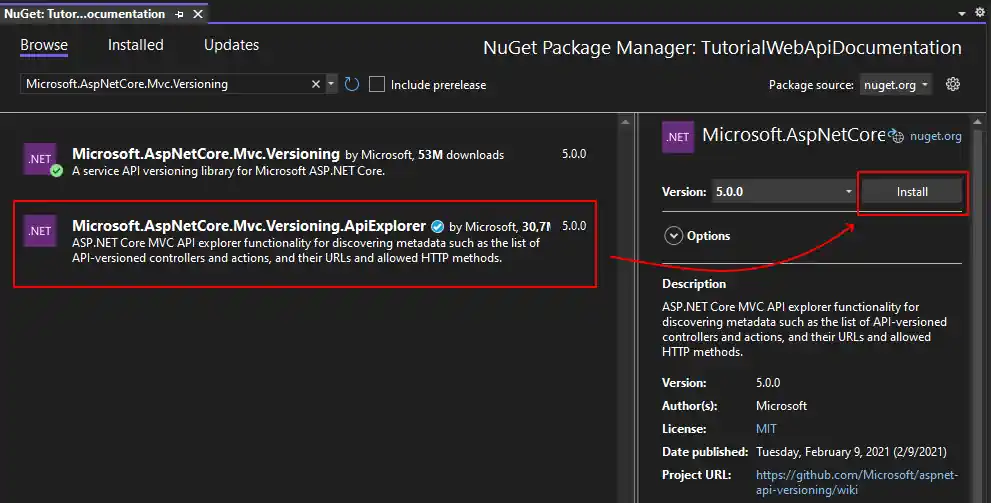Refresh the package search results
The height and width of the screenshot is (503, 991).
(352, 84)
